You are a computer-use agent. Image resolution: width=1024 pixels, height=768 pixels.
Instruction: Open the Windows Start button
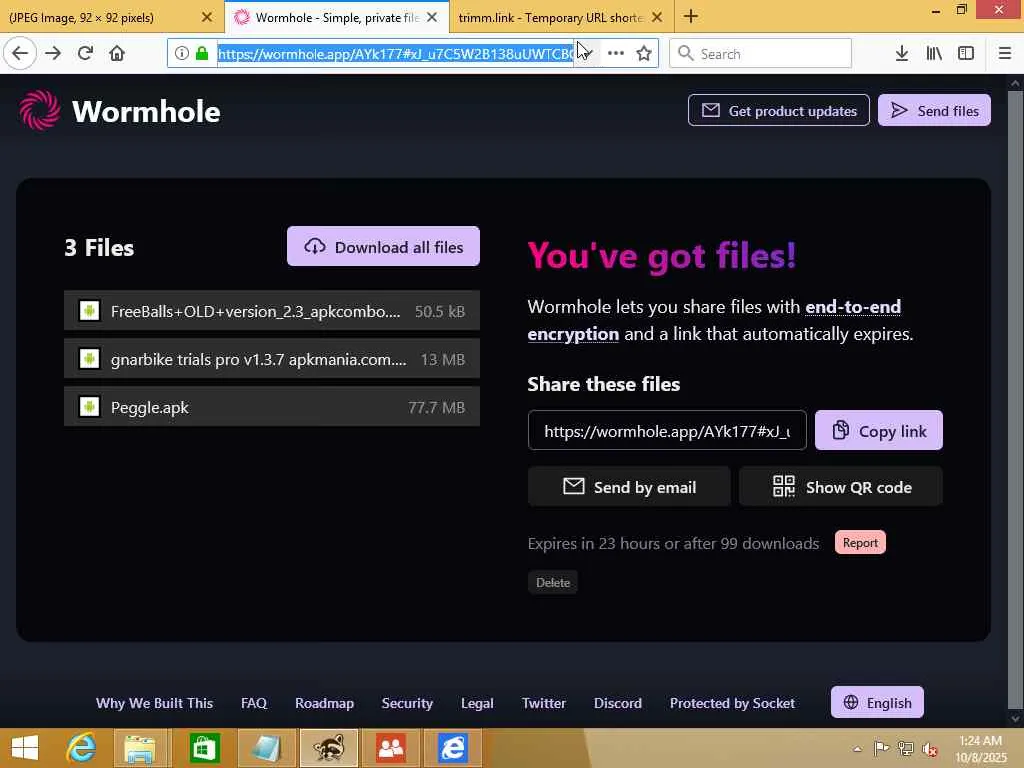click(x=25, y=748)
